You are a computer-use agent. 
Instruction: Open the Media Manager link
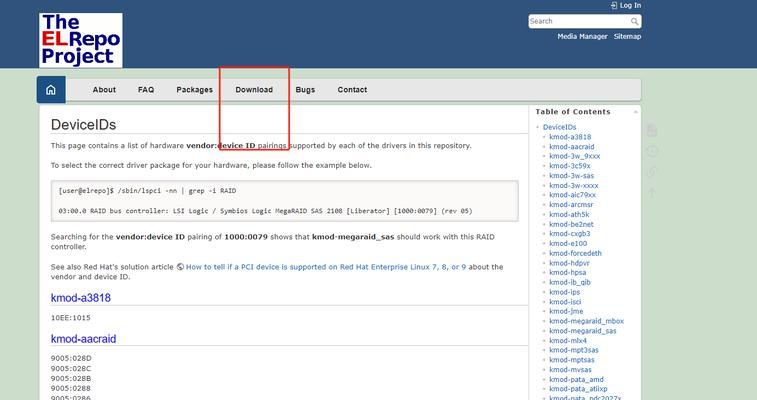[582, 36]
